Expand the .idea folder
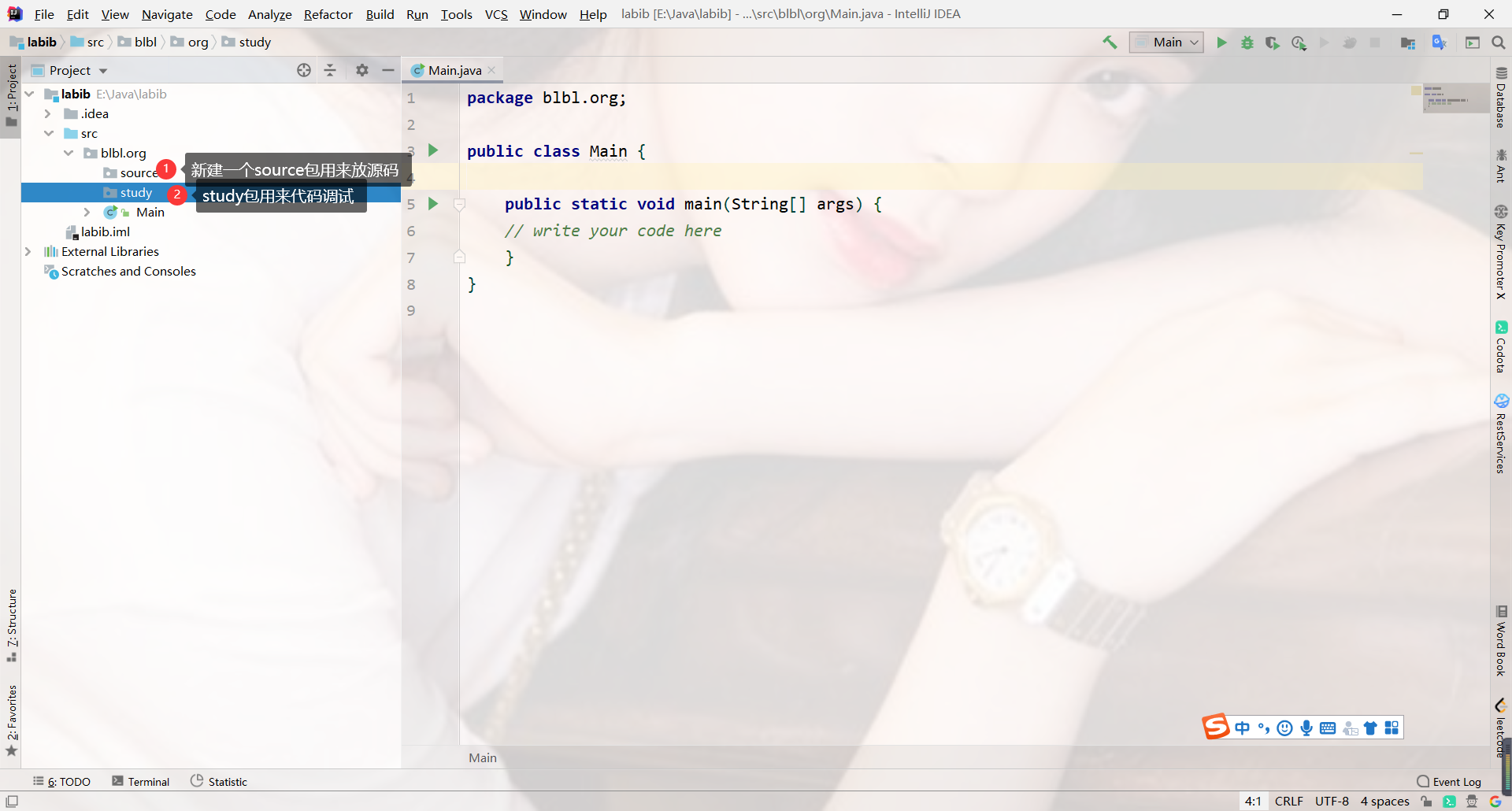The image size is (1512, 811). [x=48, y=113]
